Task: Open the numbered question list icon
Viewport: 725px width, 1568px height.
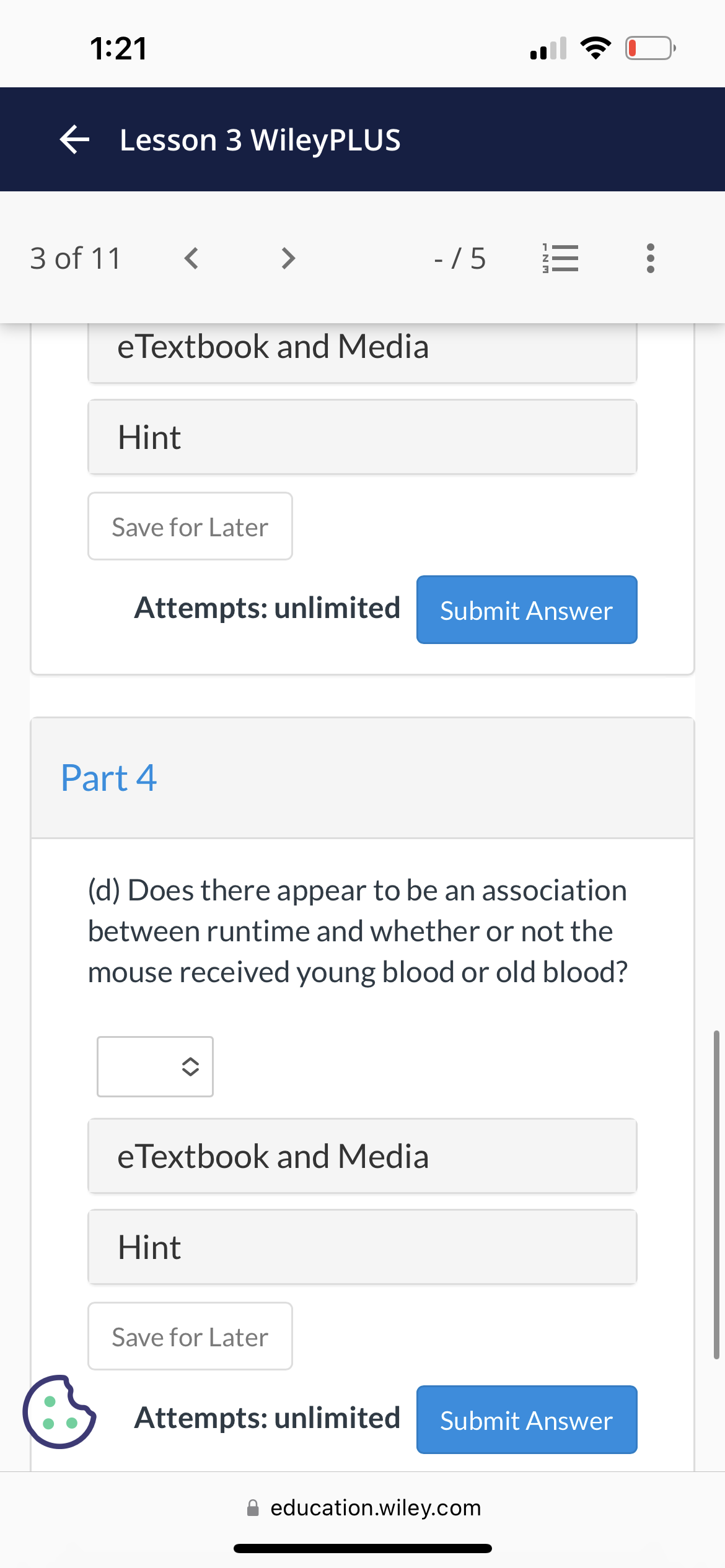Action: tap(560, 258)
